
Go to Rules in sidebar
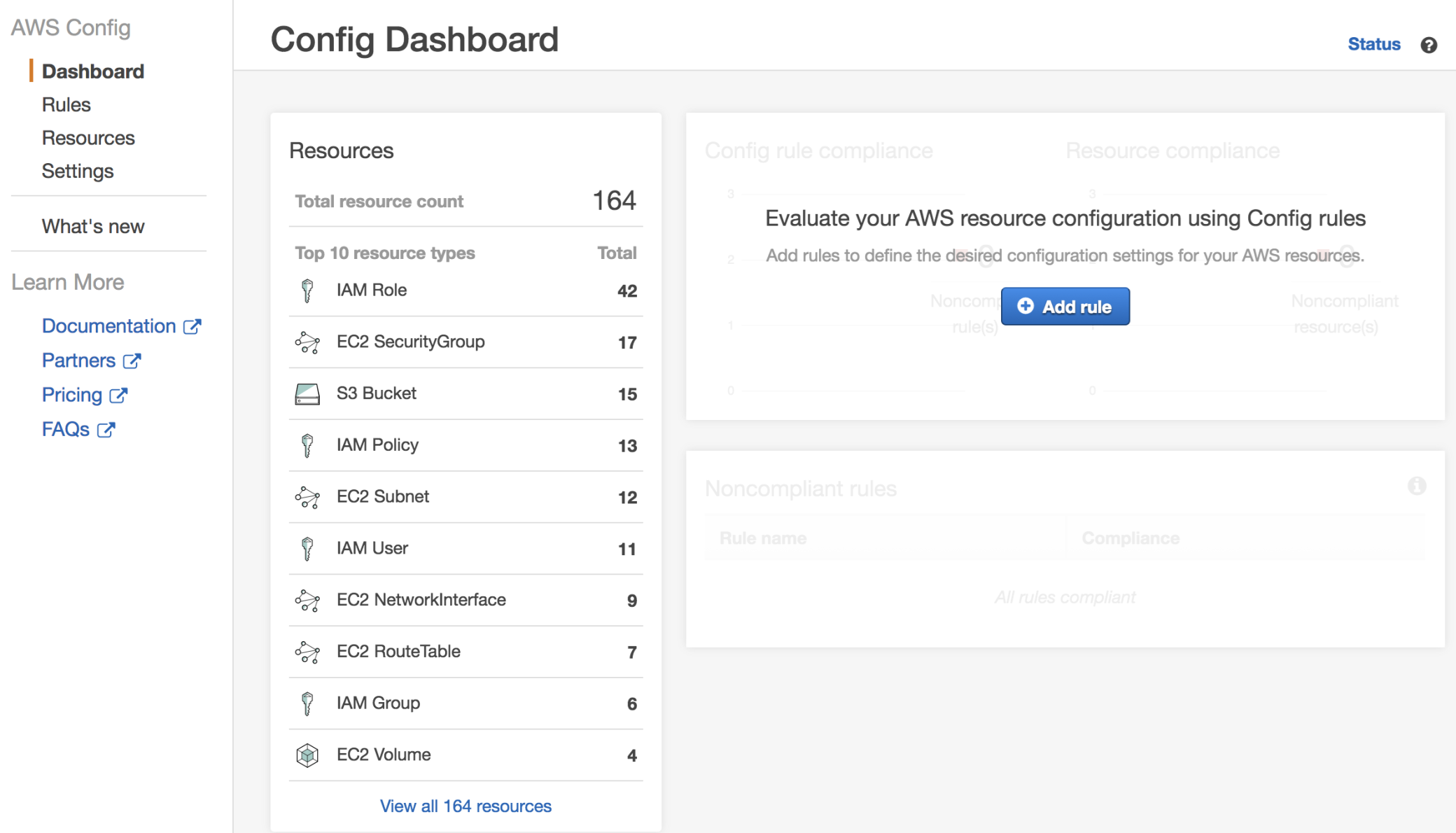point(66,105)
